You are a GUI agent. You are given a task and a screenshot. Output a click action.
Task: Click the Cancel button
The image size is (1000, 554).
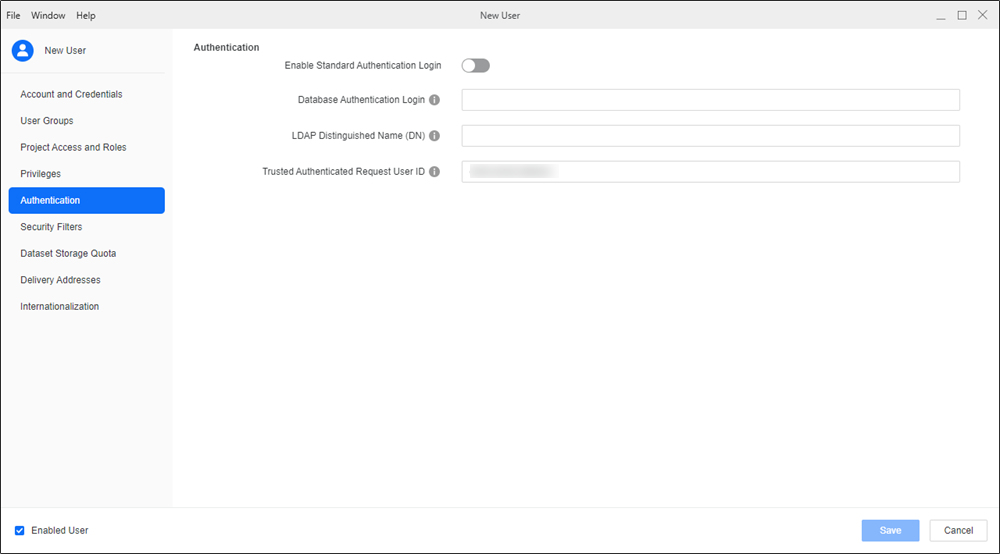[x=958, y=530]
